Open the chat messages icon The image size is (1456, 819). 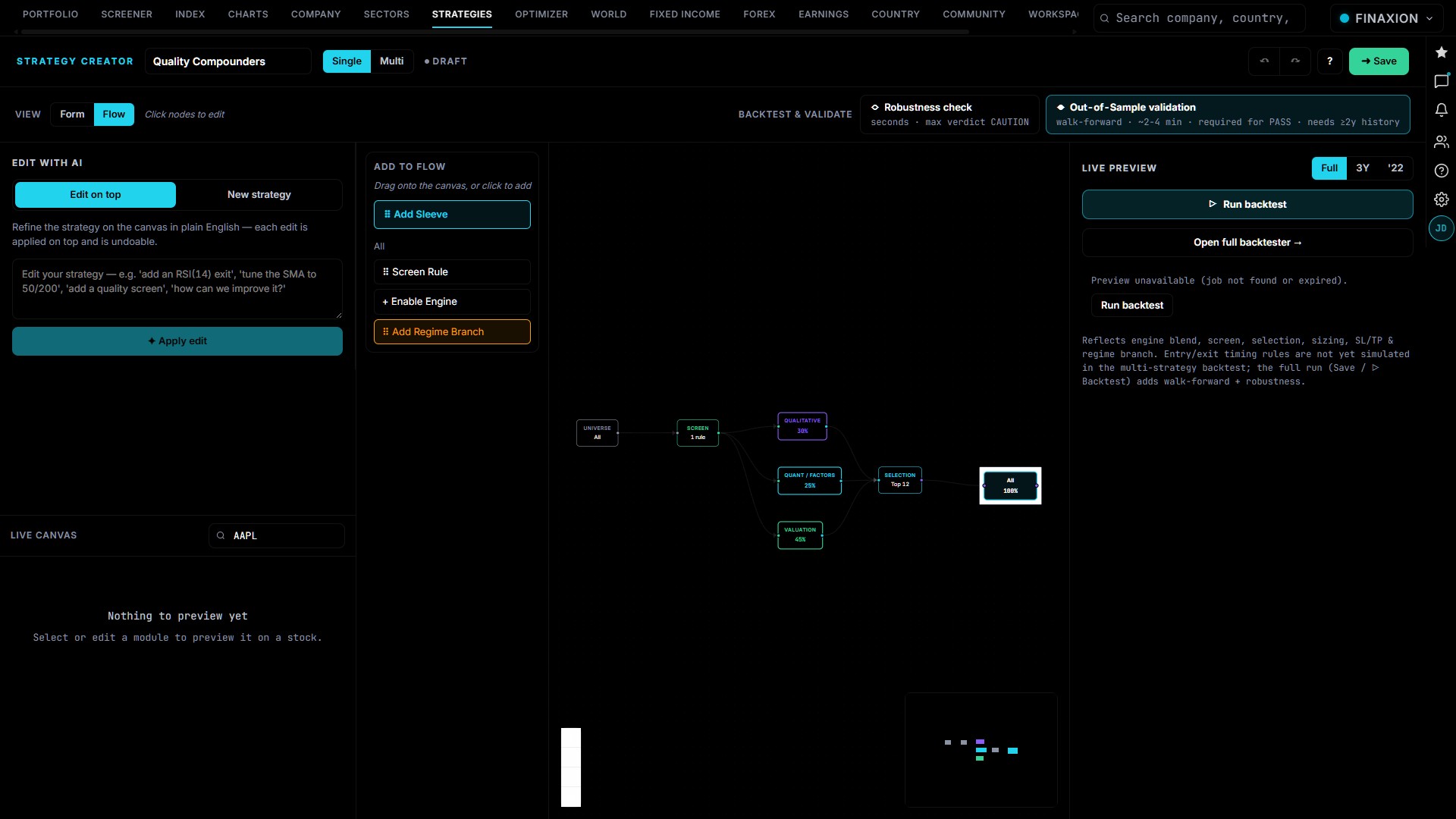tap(1441, 81)
